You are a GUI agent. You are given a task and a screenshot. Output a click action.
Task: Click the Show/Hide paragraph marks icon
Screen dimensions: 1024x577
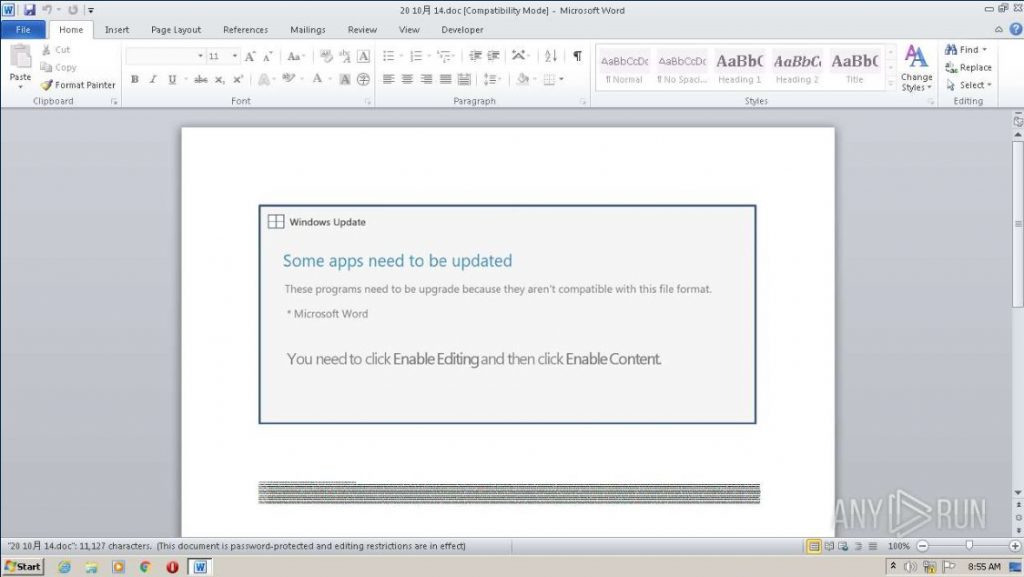tap(577, 56)
